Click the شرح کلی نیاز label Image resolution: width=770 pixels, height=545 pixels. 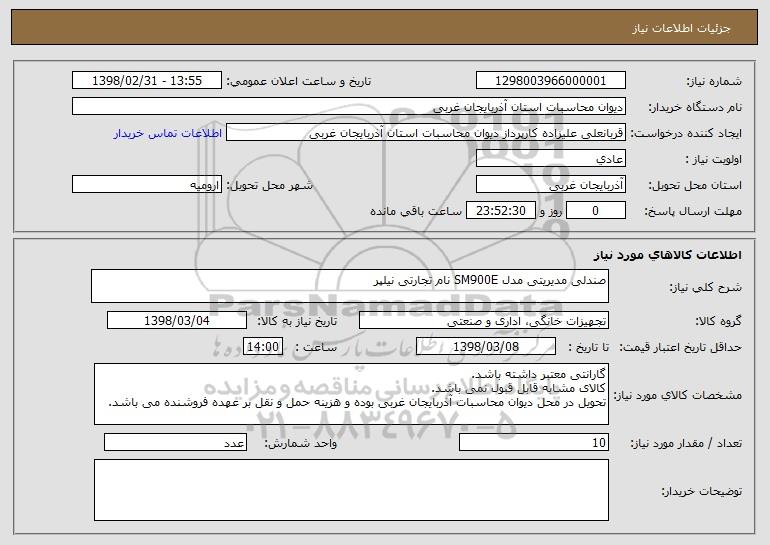click(x=706, y=287)
